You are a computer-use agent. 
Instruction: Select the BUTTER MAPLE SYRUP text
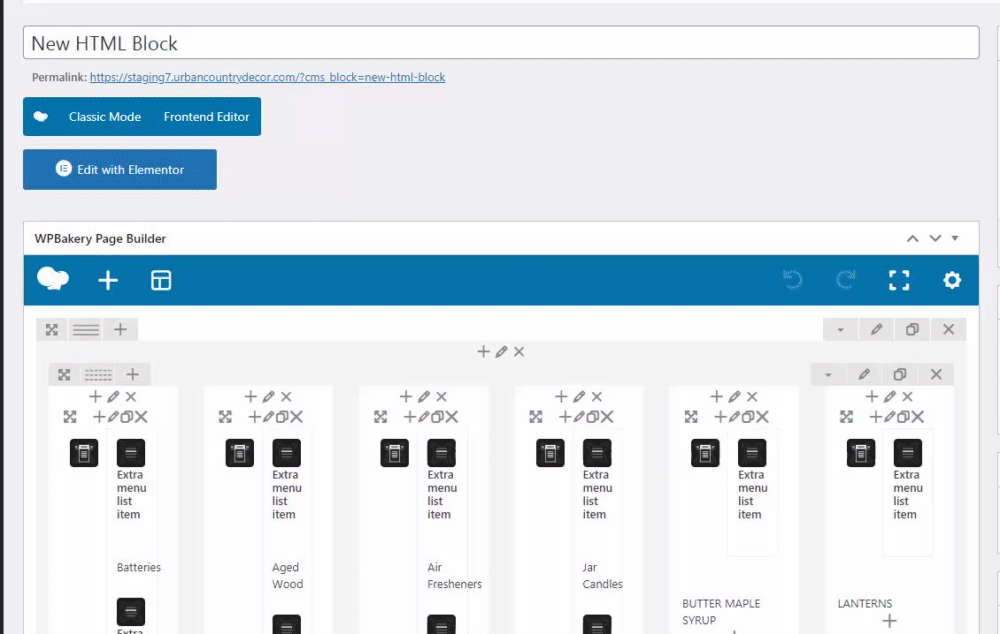click(x=721, y=612)
